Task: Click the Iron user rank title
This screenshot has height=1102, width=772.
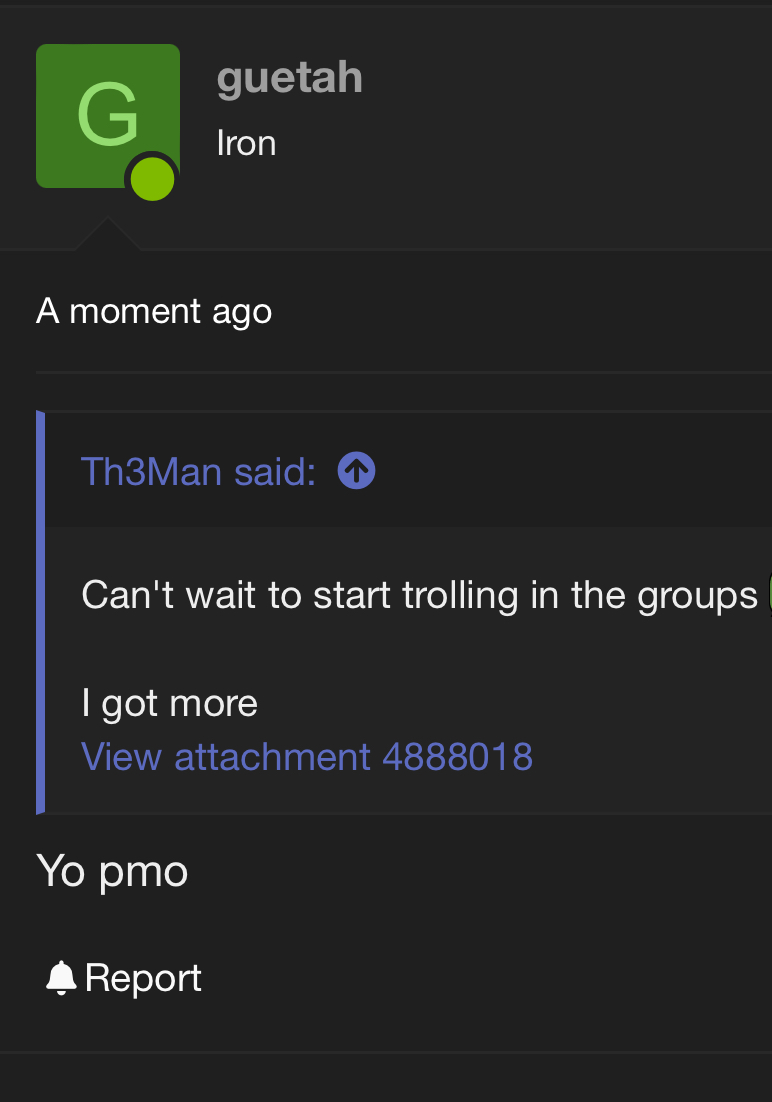Action: click(x=246, y=143)
